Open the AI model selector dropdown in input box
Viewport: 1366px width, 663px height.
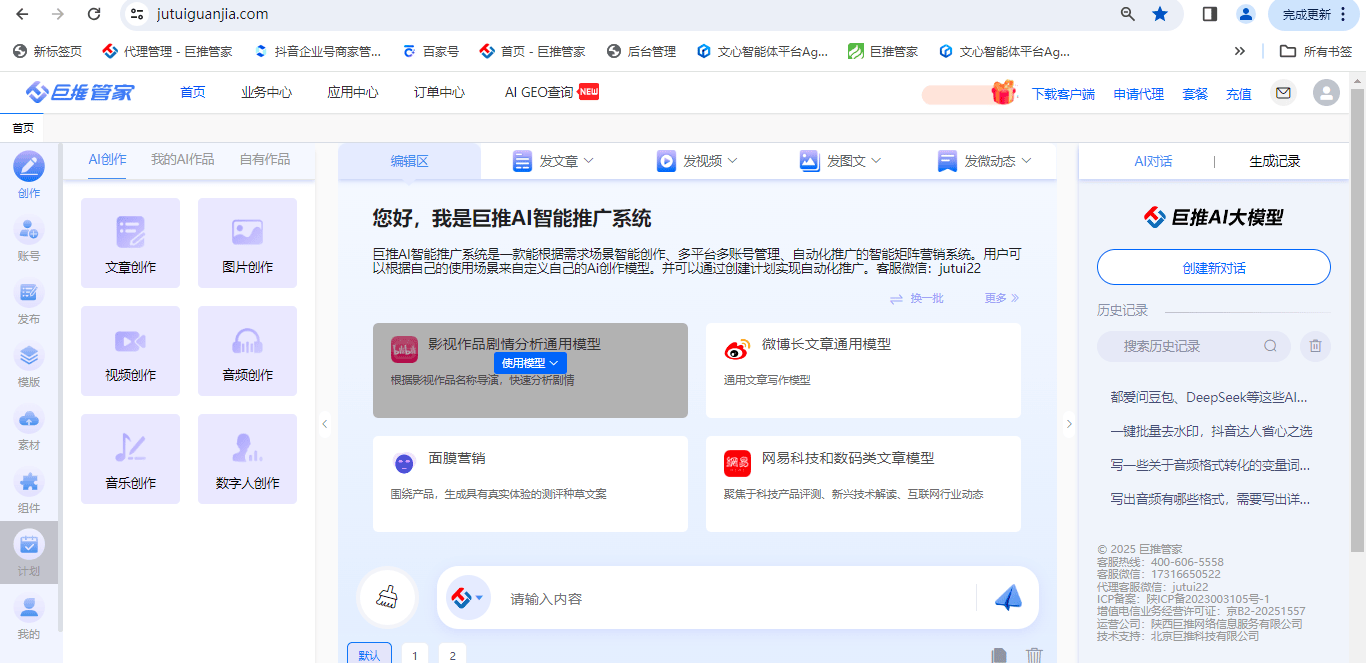(466, 598)
